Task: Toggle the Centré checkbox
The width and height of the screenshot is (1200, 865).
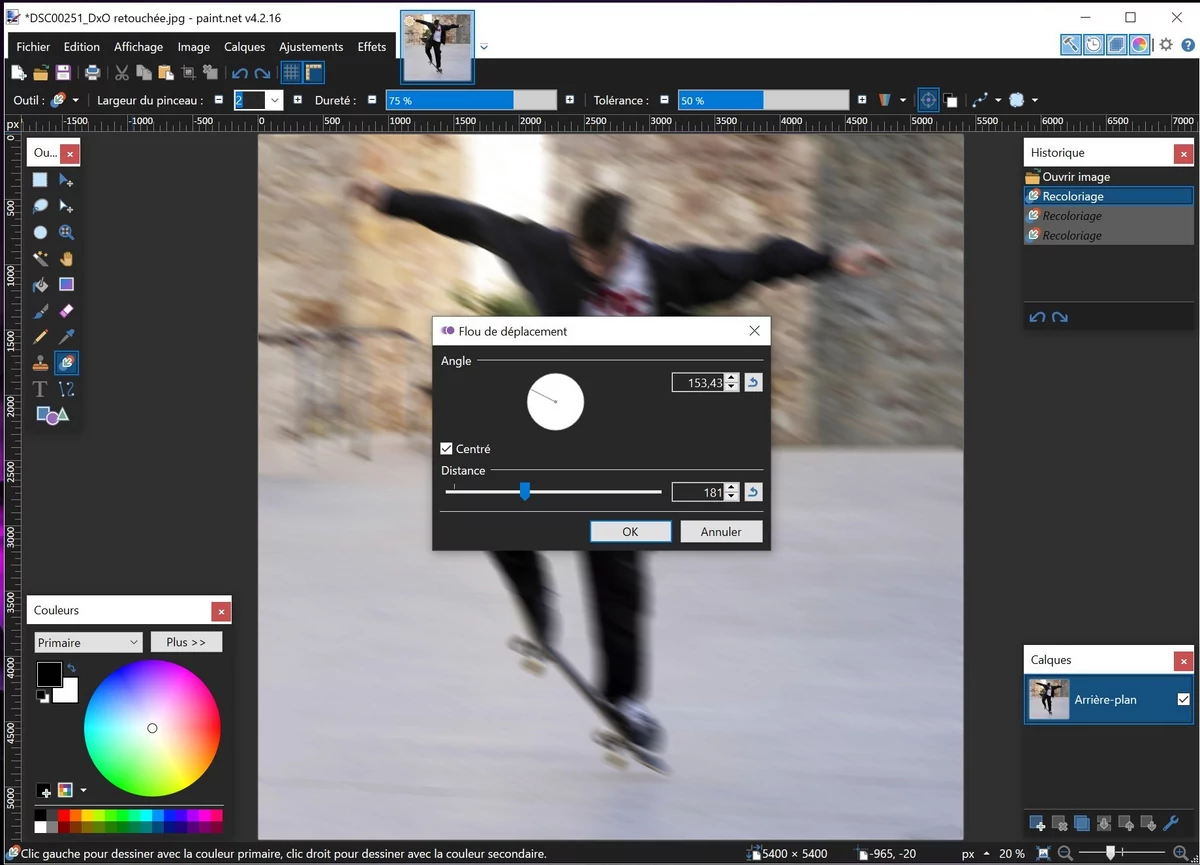Action: coord(447,449)
